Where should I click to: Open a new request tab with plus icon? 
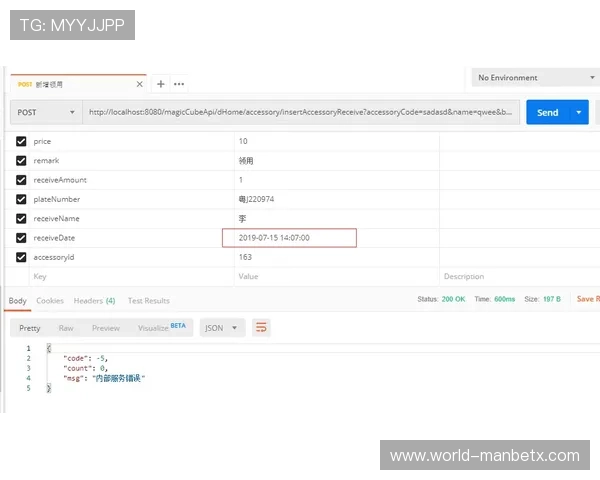click(x=160, y=84)
